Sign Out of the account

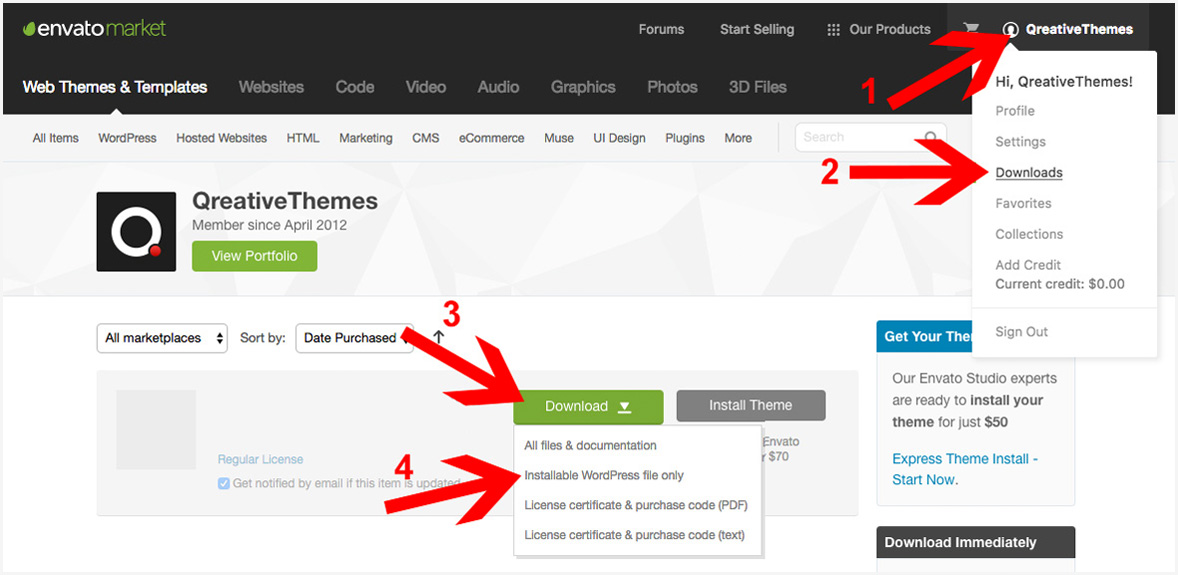coord(1022,331)
